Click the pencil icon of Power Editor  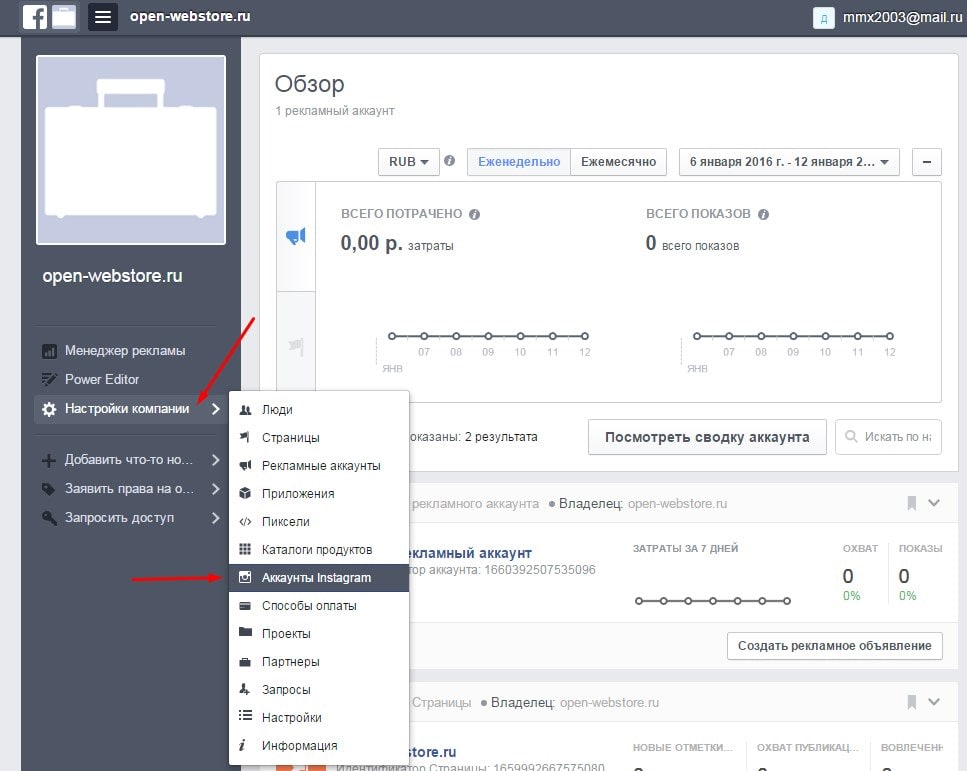coord(49,379)
